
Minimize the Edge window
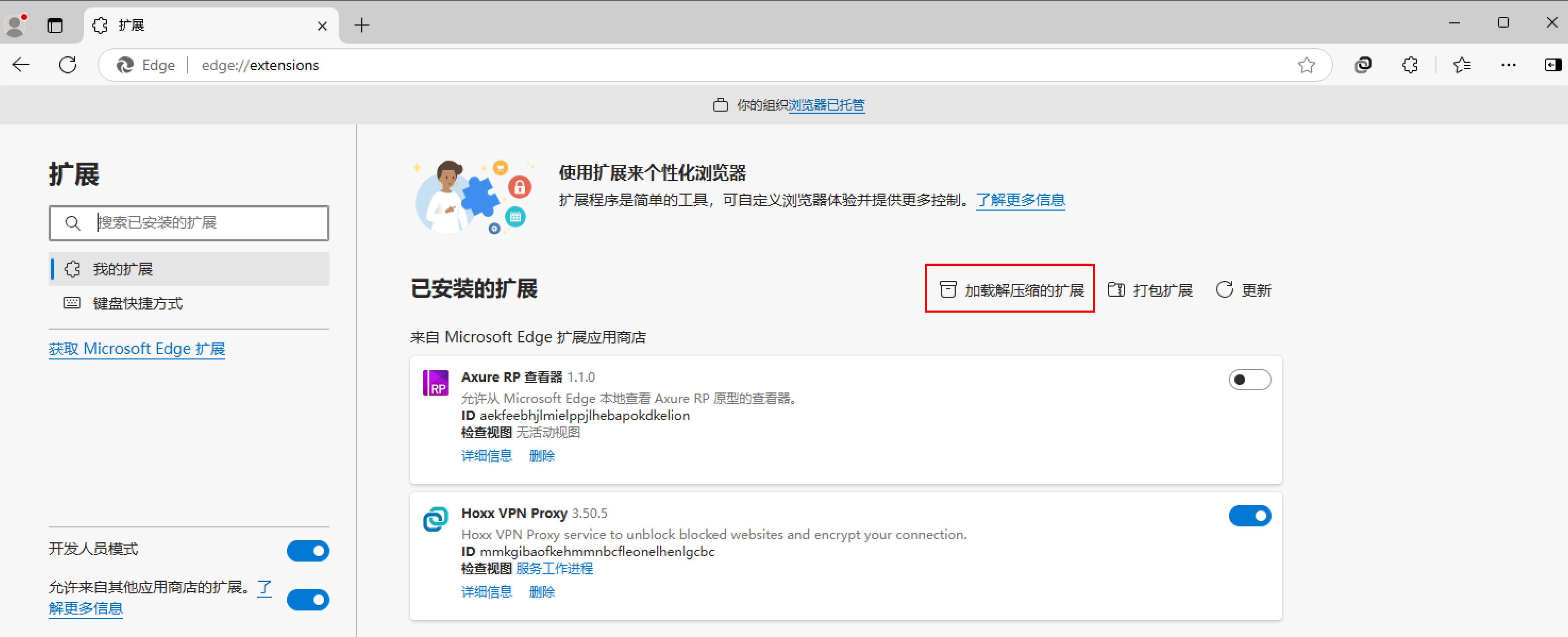(x=1454, y=23)
